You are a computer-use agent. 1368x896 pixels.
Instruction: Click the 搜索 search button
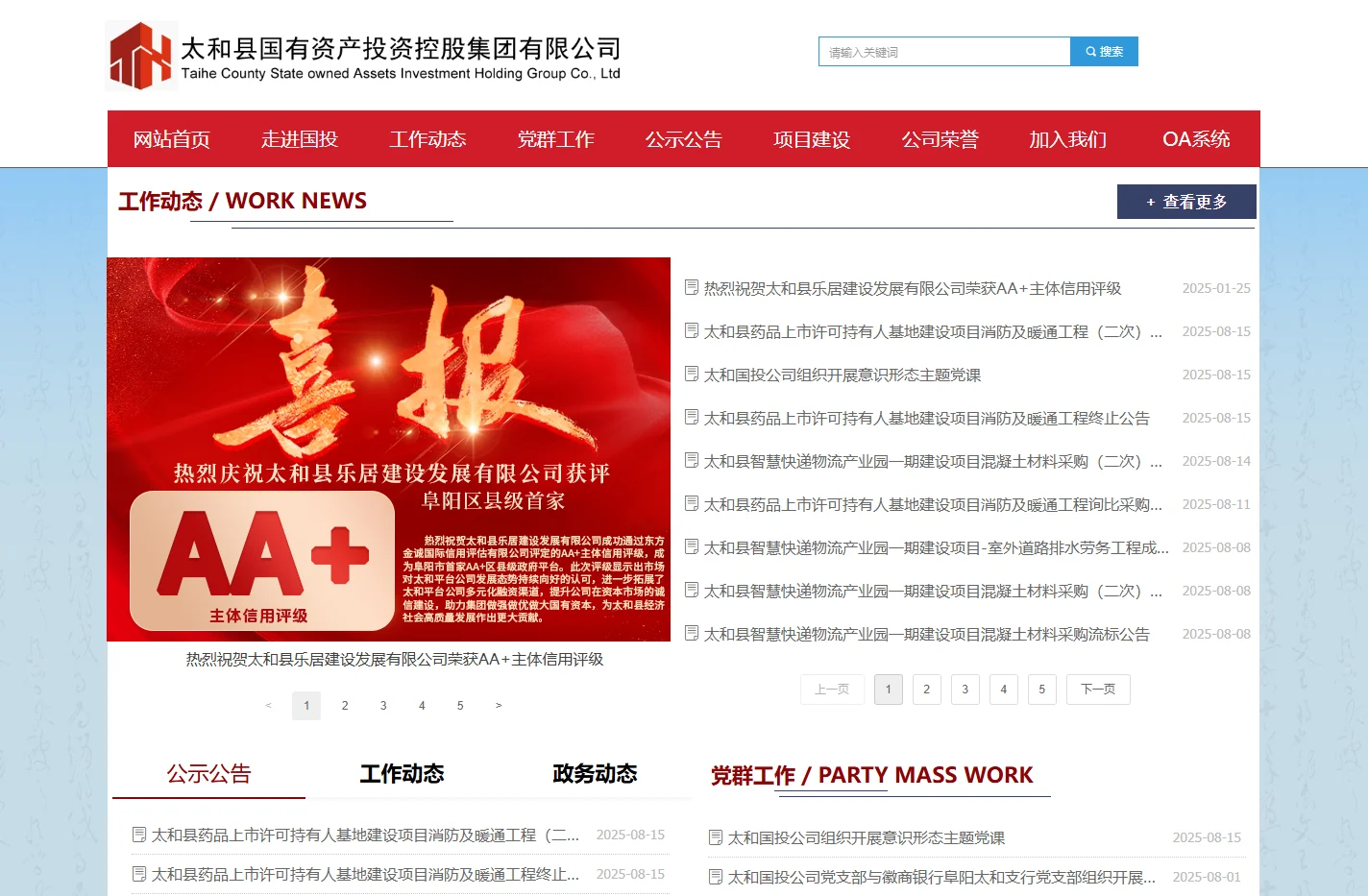click(x=1104, y=52)
